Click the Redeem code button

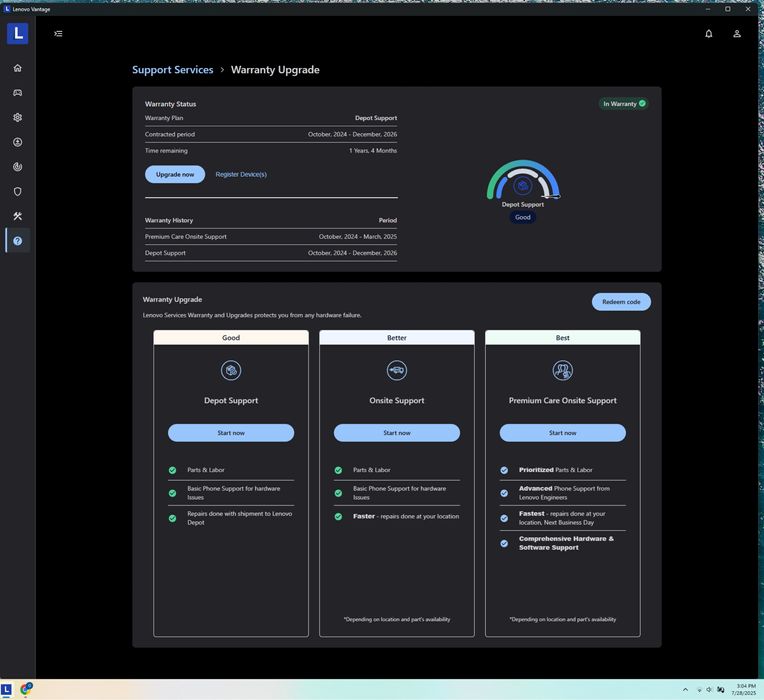621,302
